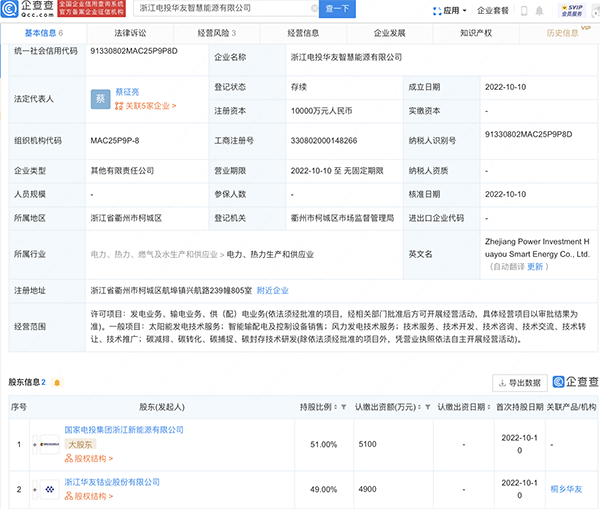Open 关联5家企业 link
The height and width of the screenshot is (509, 600).
click(x=146, y=104)
